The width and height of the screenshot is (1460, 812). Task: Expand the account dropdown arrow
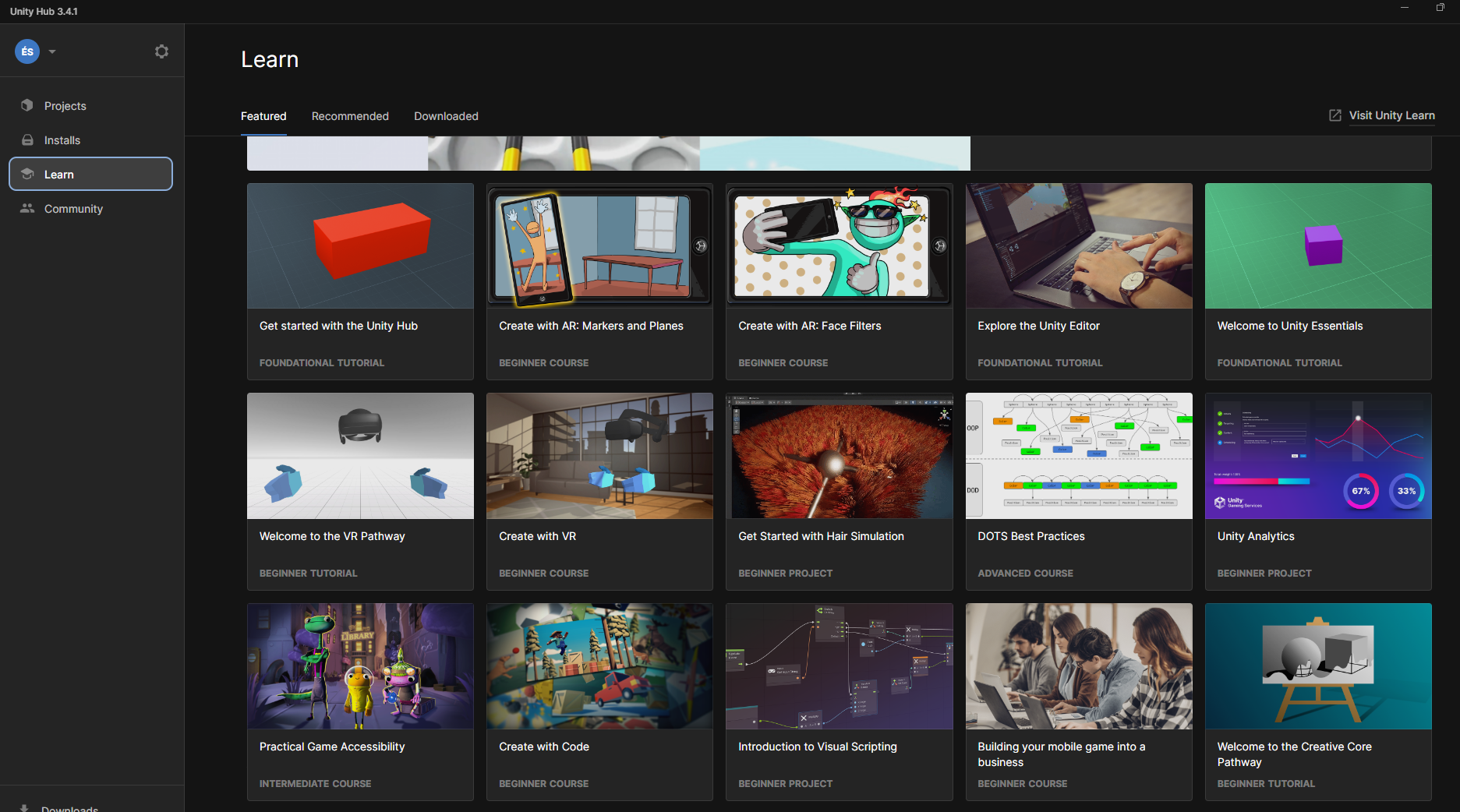coord(52,51)
